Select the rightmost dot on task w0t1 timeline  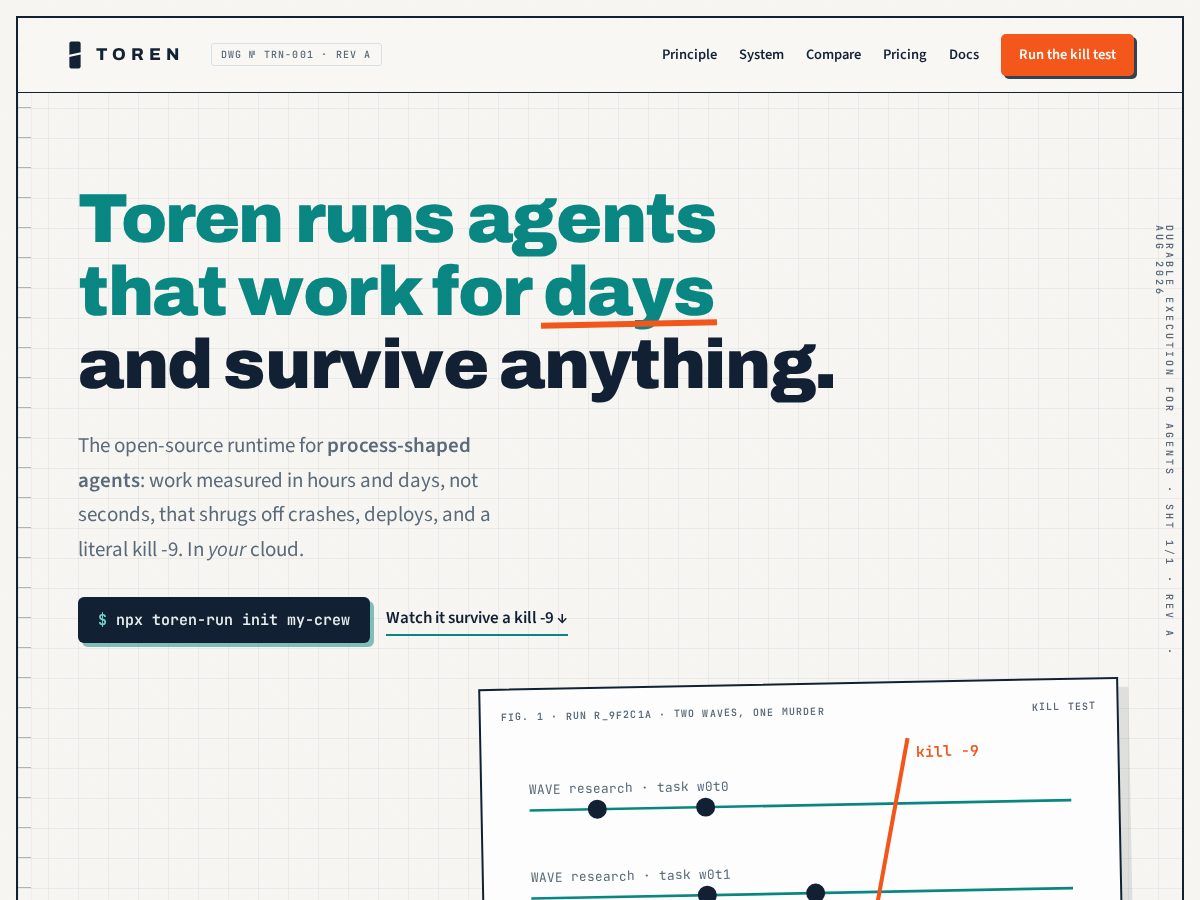coord(815,892)
